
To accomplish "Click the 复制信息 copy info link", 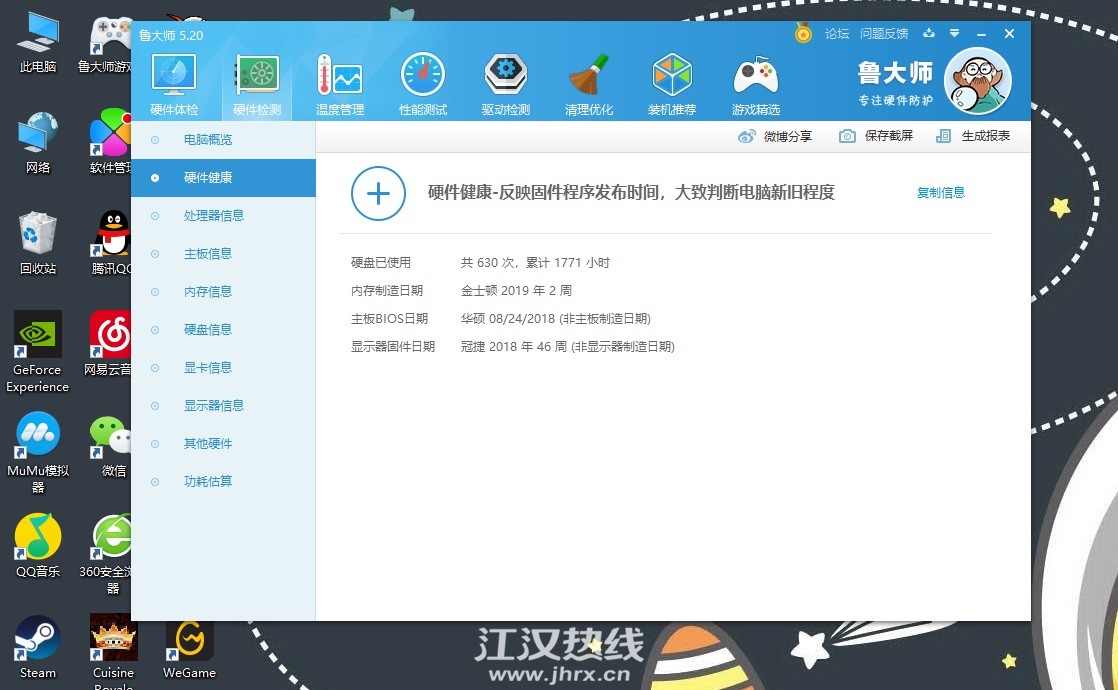I will 940,192.
